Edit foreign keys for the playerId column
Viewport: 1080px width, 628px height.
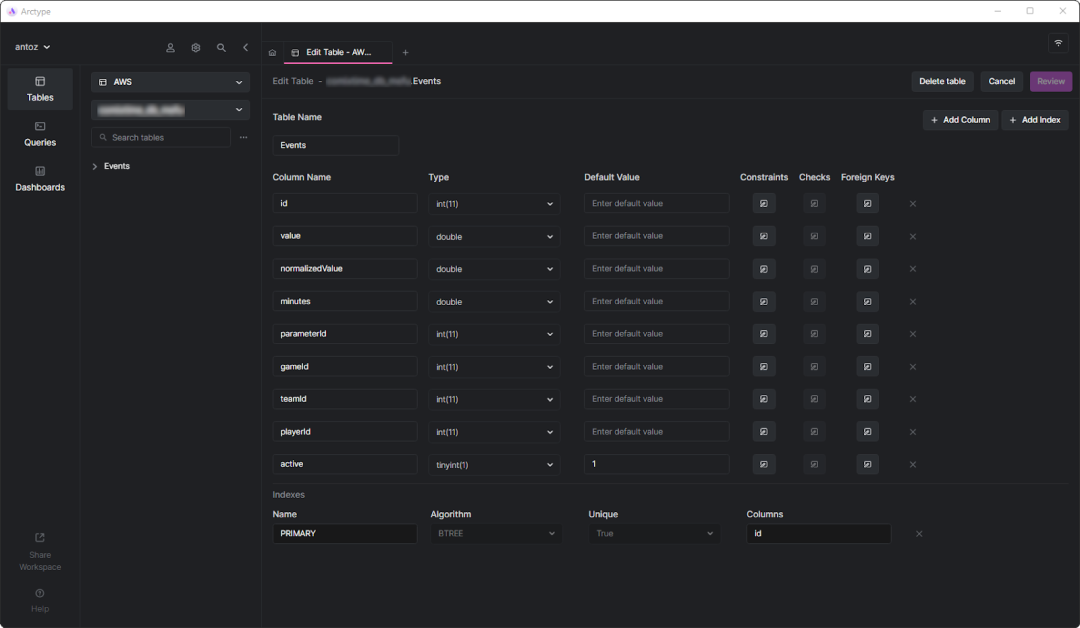pos(867,432)
